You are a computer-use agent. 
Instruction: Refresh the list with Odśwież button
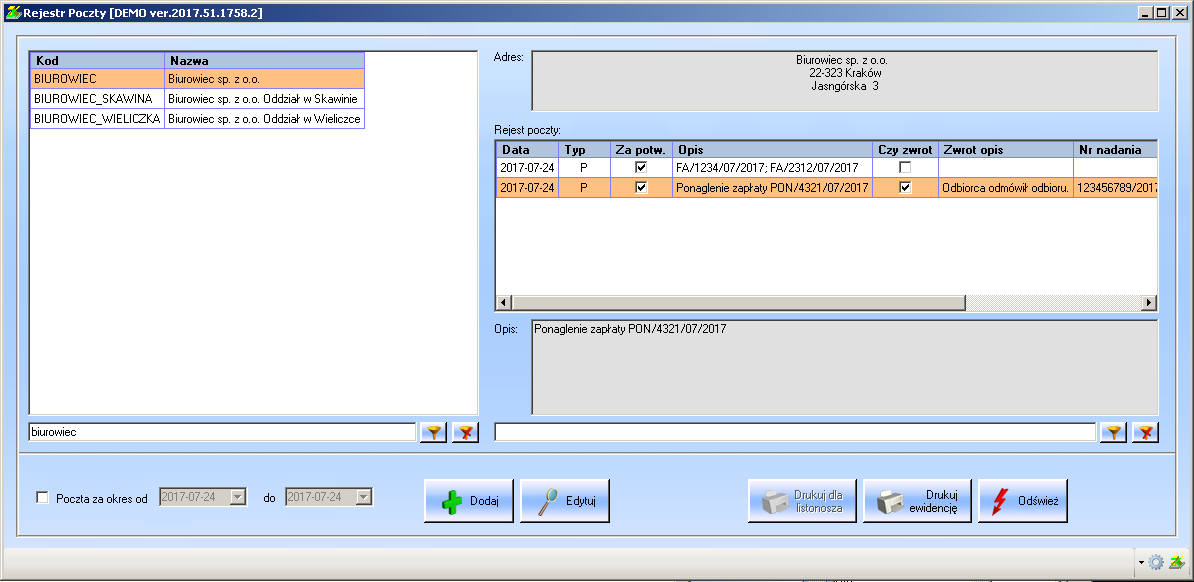[1023, 500]
